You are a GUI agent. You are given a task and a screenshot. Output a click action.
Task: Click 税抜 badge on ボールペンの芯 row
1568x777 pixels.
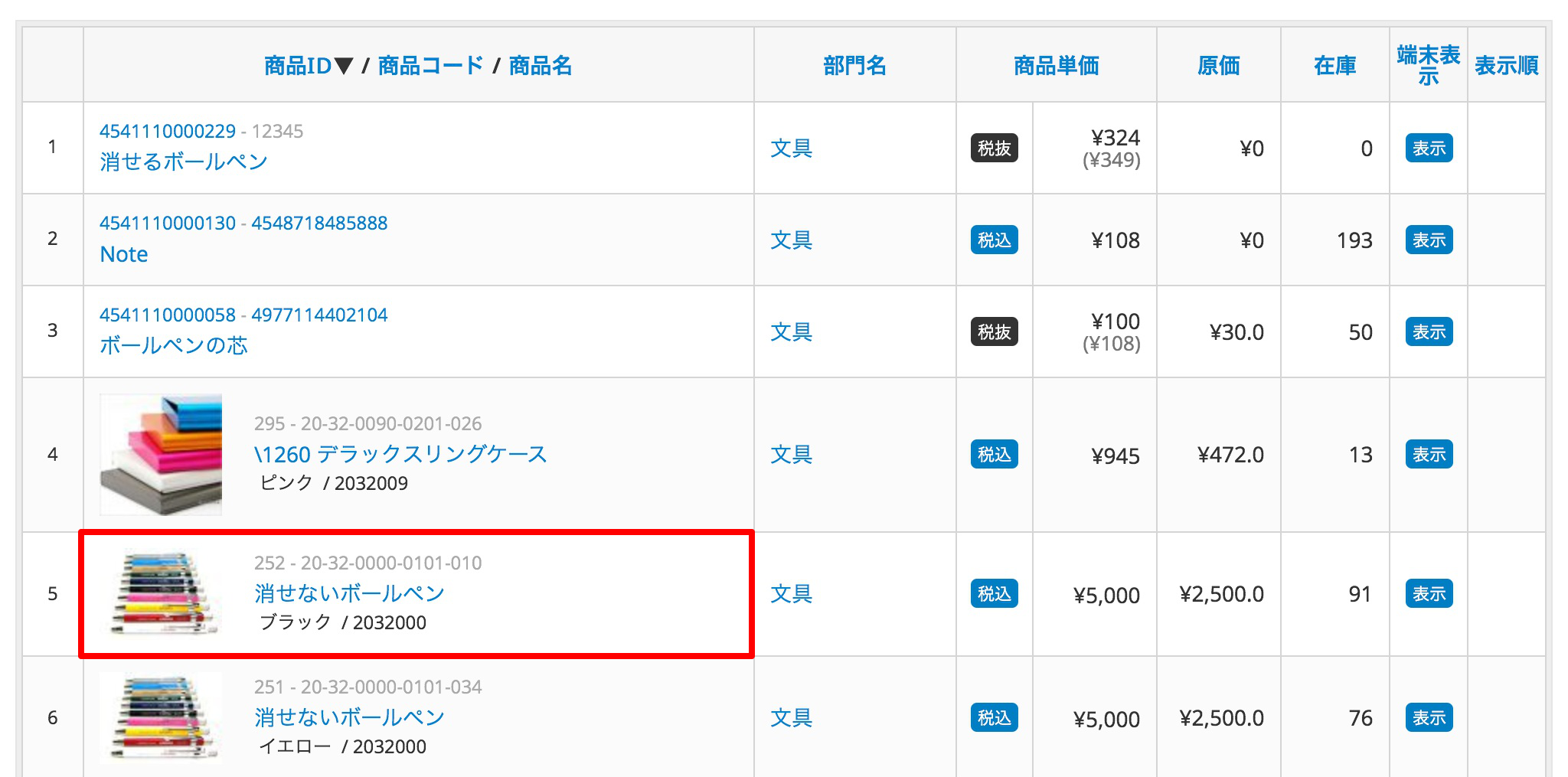(994, 331)
